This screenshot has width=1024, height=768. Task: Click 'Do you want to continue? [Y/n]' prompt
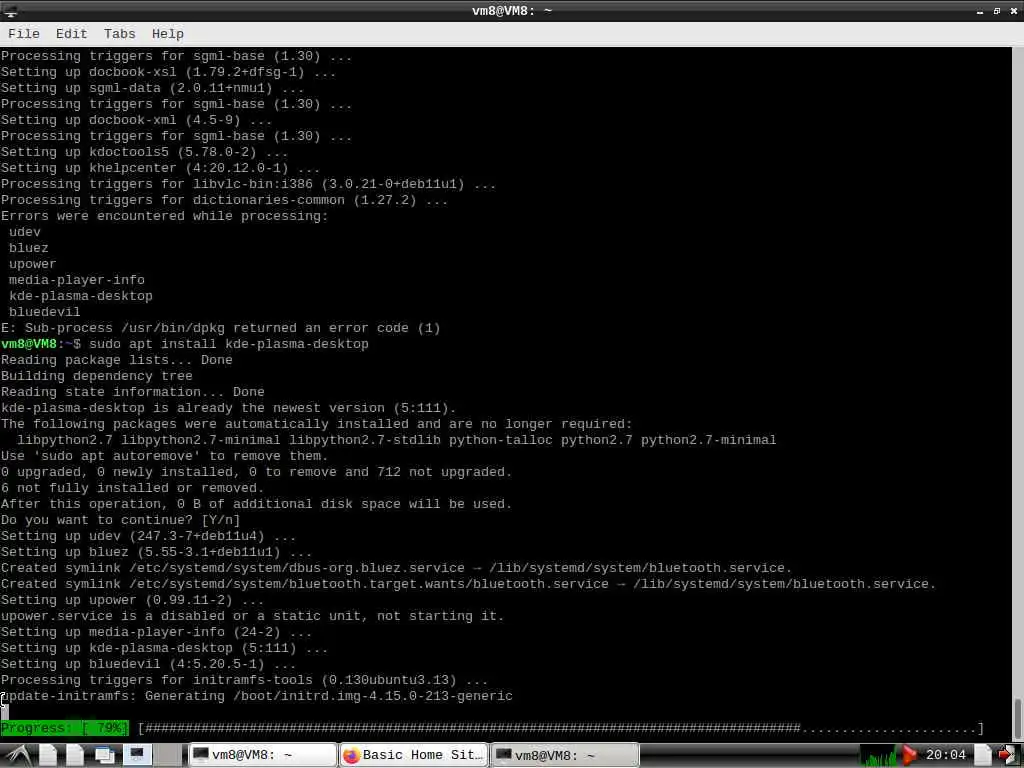[120, 520]
